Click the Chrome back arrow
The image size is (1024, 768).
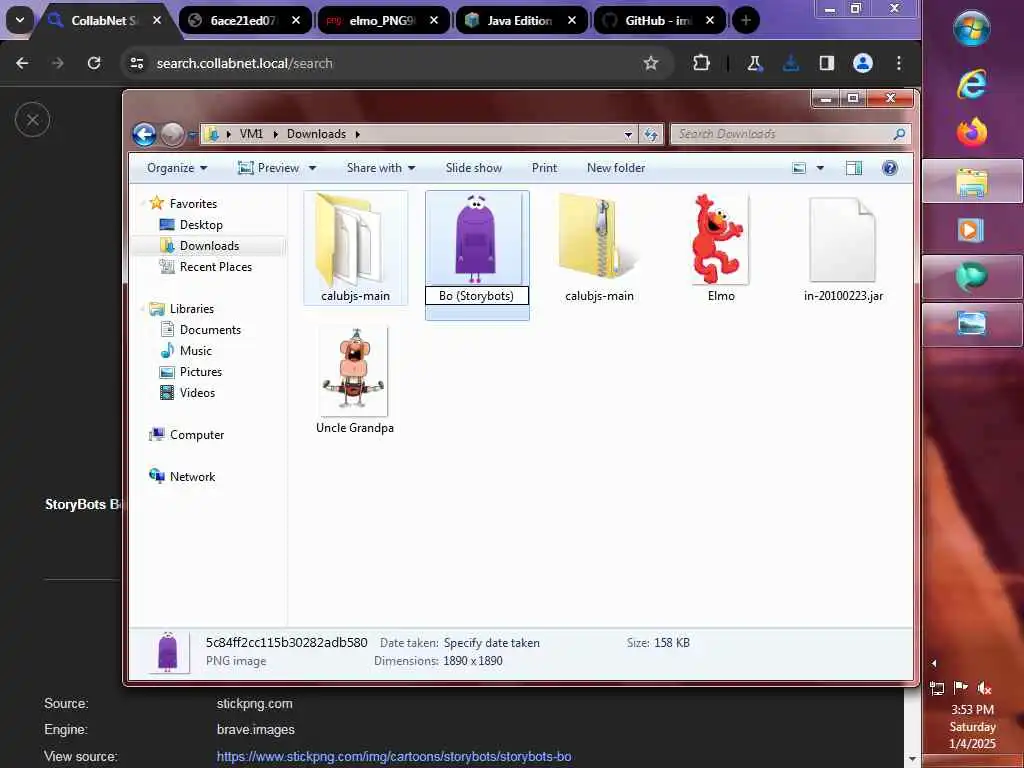point(22,63)
